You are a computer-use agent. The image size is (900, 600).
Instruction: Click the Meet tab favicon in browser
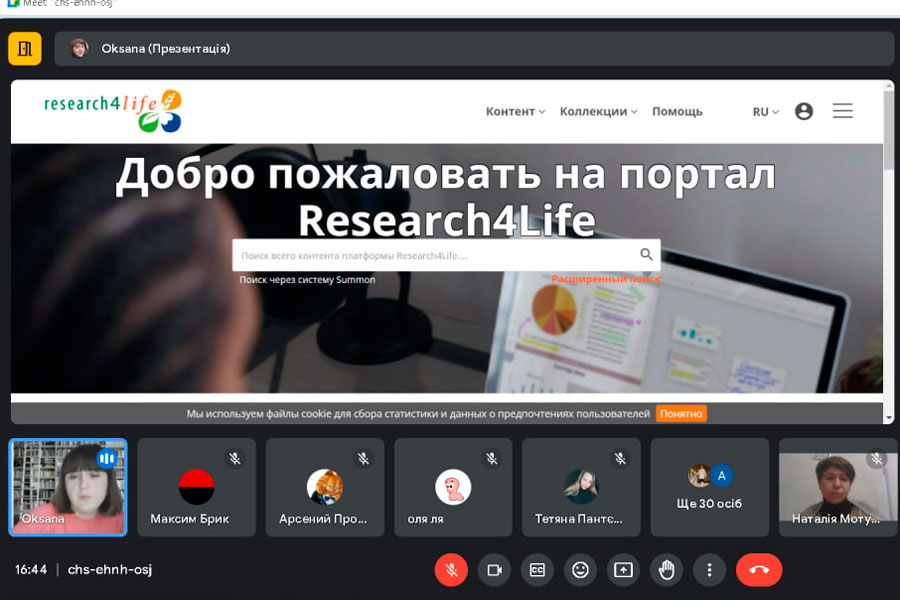[x=13, y=3]
